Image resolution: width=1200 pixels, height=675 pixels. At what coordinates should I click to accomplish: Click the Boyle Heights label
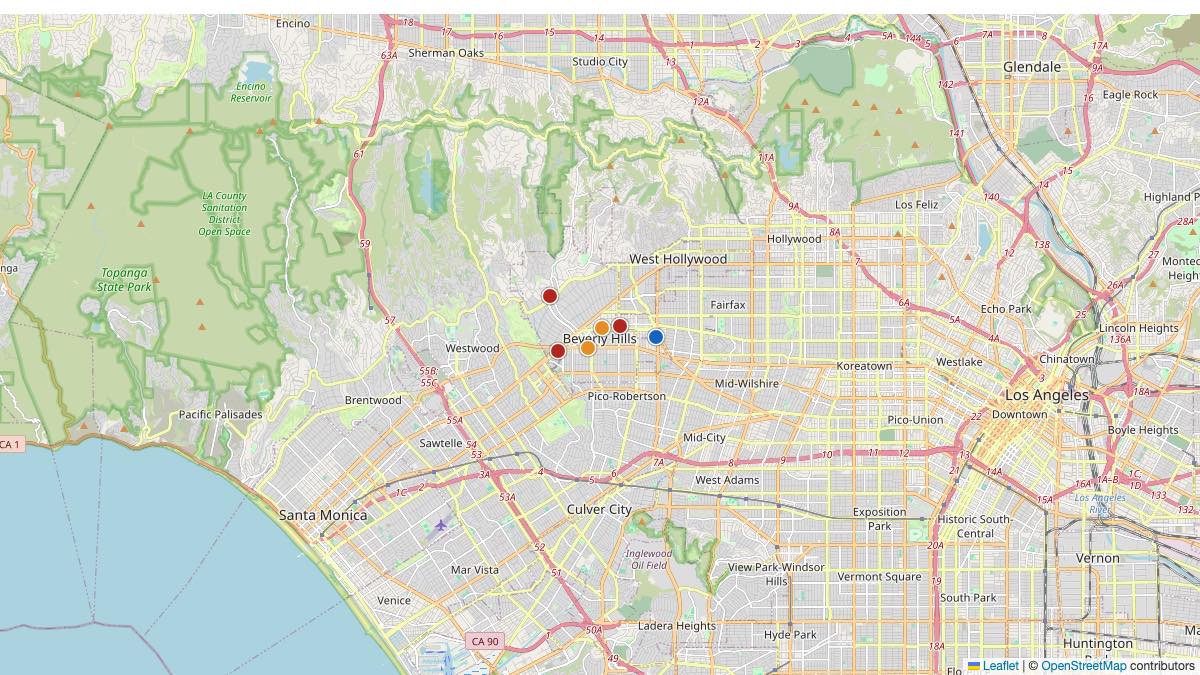(1143, 430)
